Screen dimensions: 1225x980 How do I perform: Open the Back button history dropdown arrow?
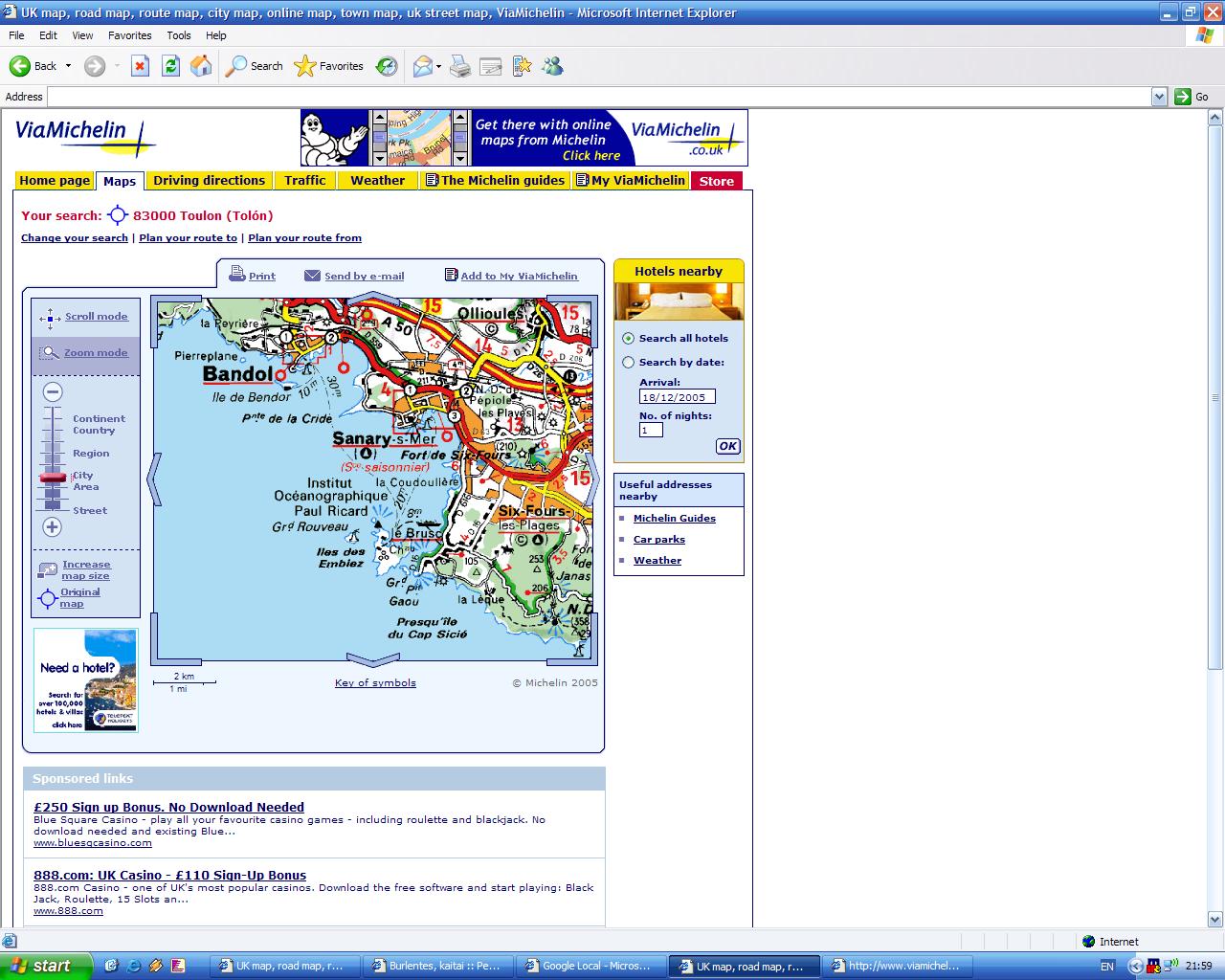pyautogui.click(x=68, y=66)
